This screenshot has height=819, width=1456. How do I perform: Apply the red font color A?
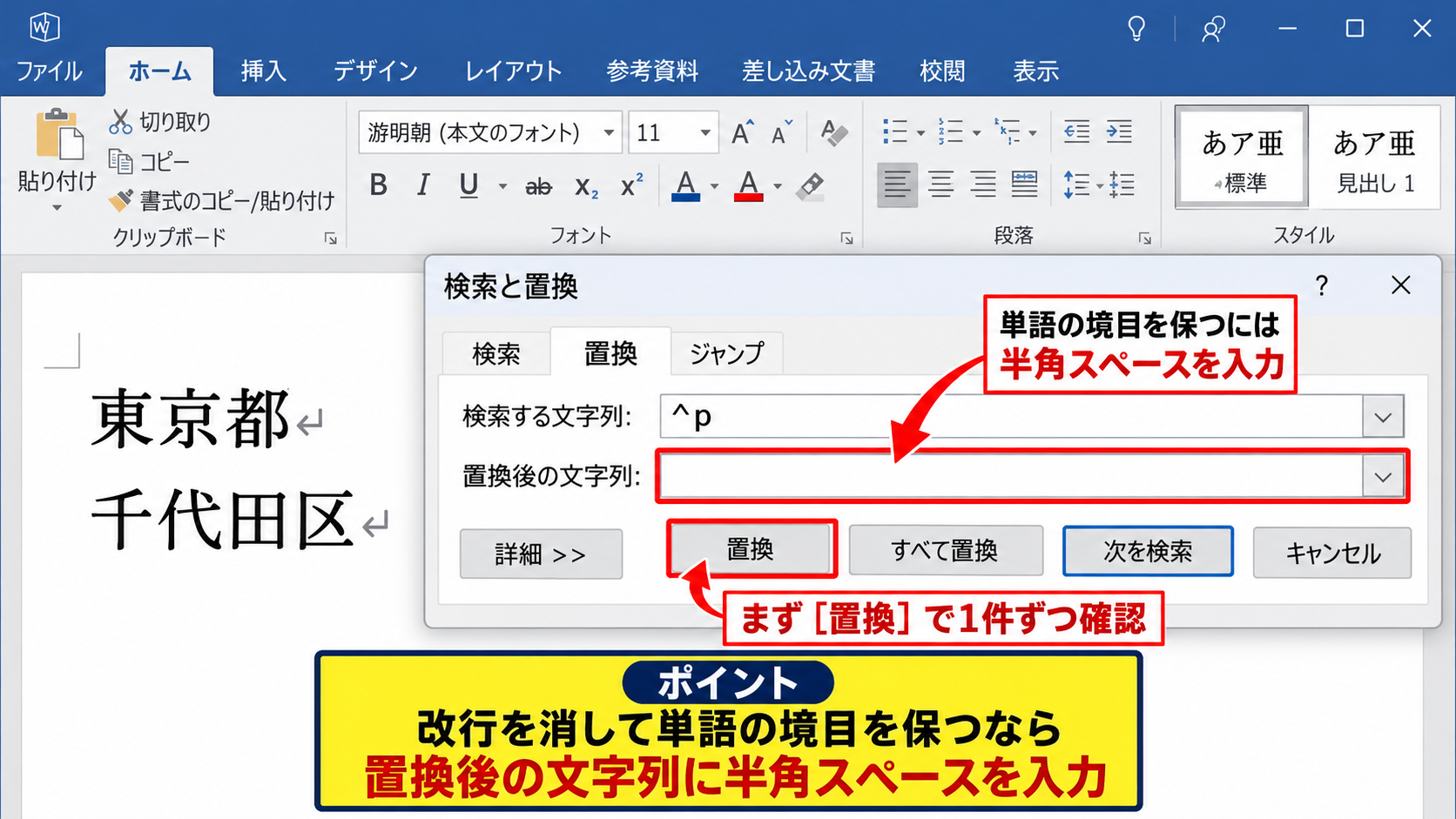748,185
